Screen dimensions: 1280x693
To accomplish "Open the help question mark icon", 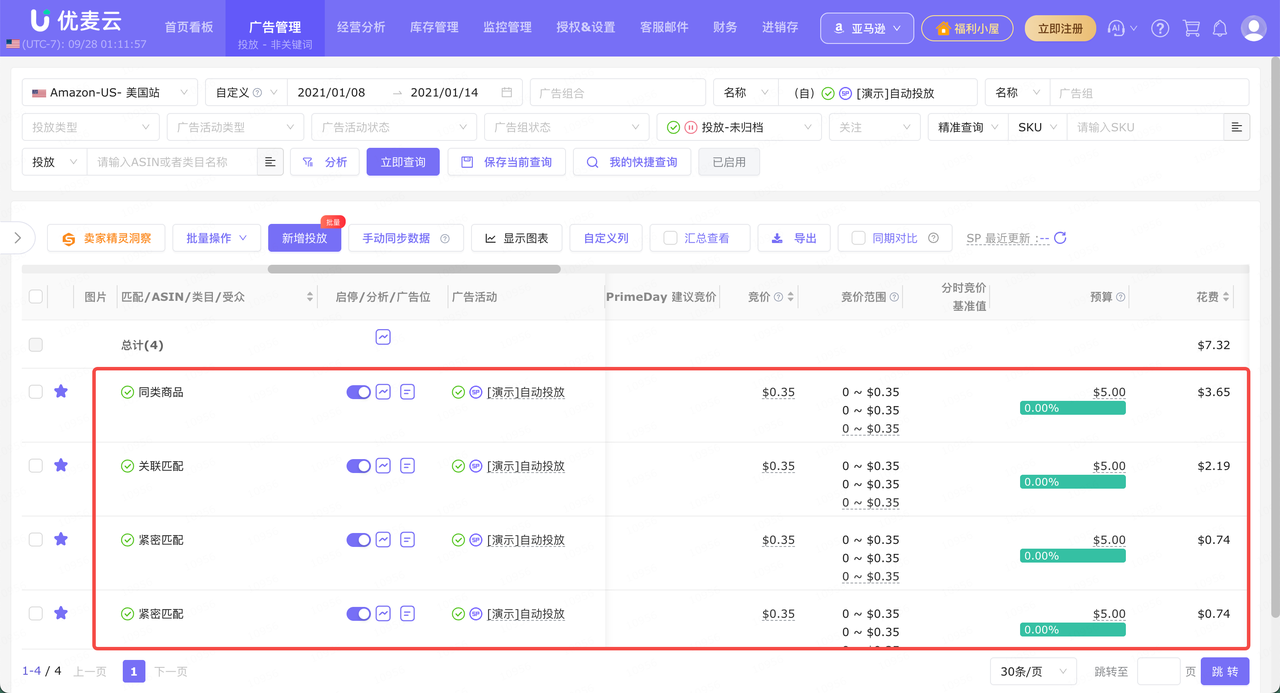I will pos(1160,29).
